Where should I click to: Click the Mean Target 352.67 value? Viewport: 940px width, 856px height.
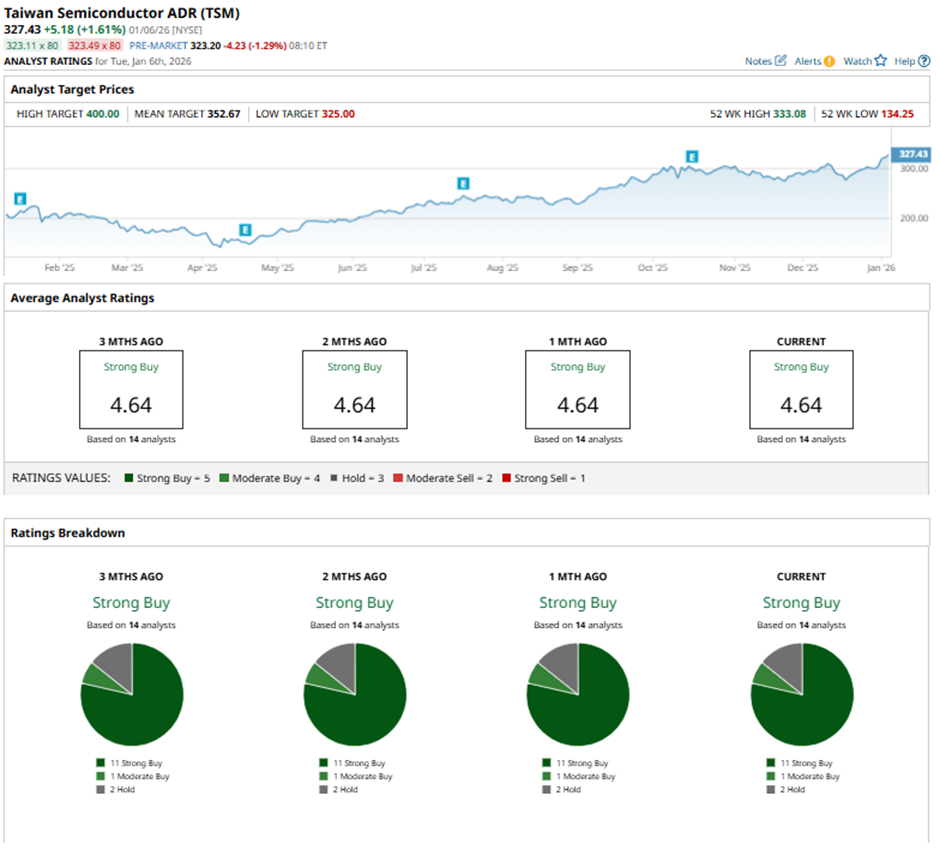tap(225, 114)
